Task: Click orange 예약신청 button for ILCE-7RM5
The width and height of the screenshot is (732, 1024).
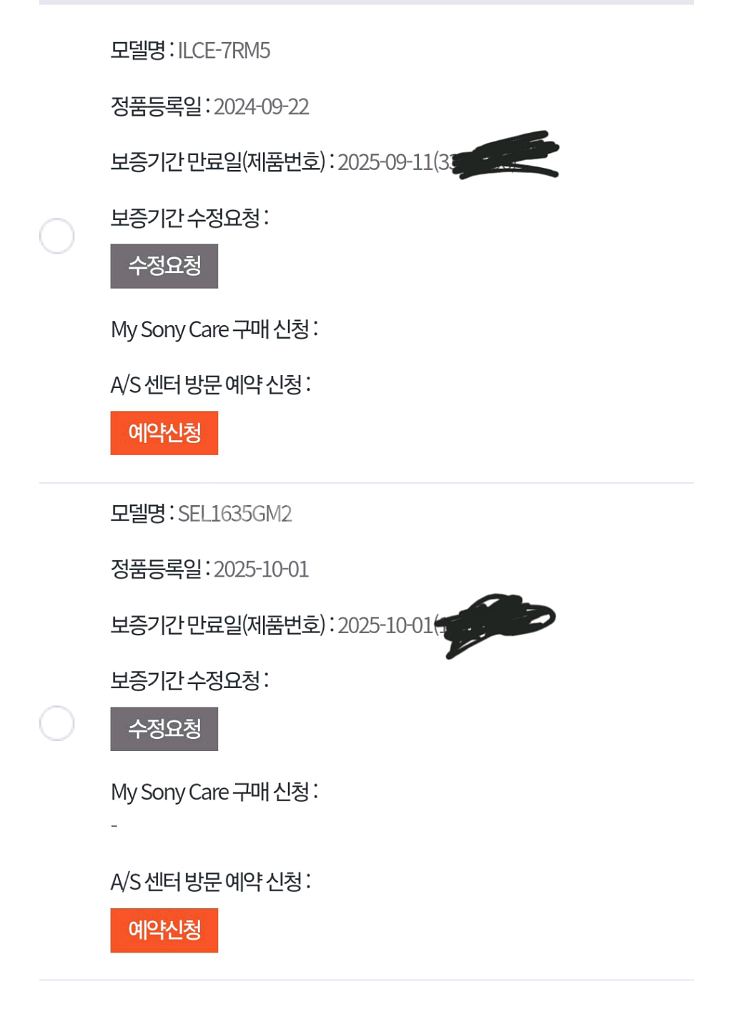Action: (164, 433)
